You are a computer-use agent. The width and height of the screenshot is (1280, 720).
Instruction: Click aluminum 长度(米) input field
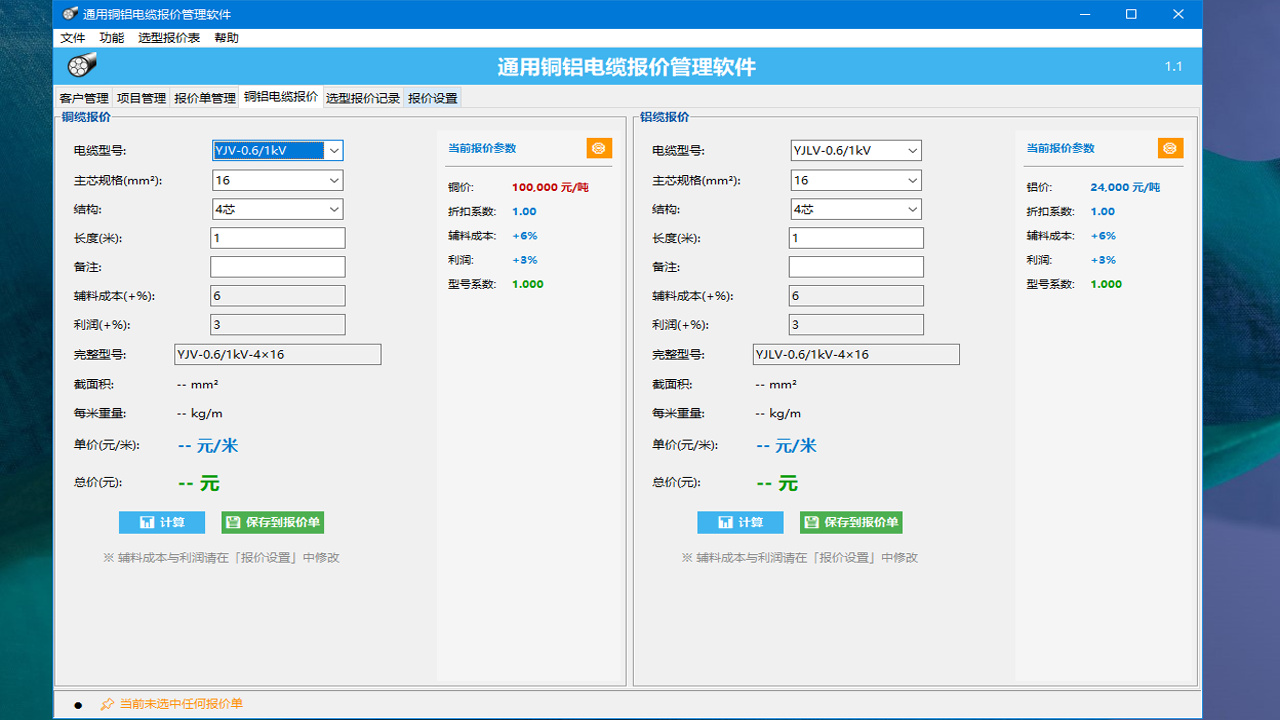856,238
